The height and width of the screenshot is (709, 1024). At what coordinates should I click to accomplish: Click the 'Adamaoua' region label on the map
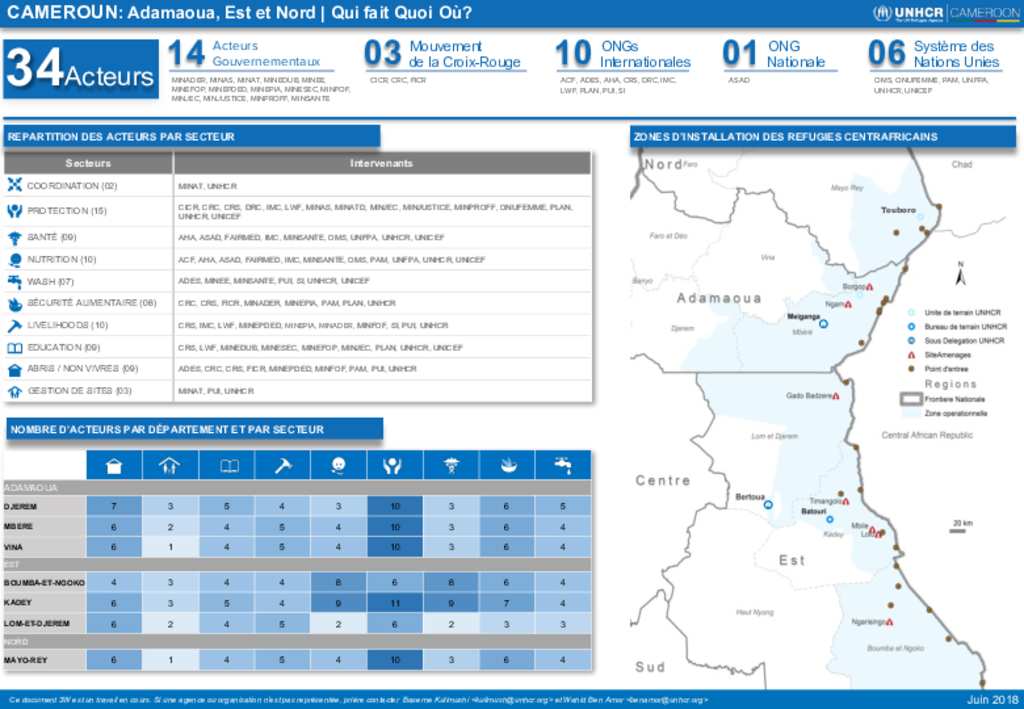719,298
